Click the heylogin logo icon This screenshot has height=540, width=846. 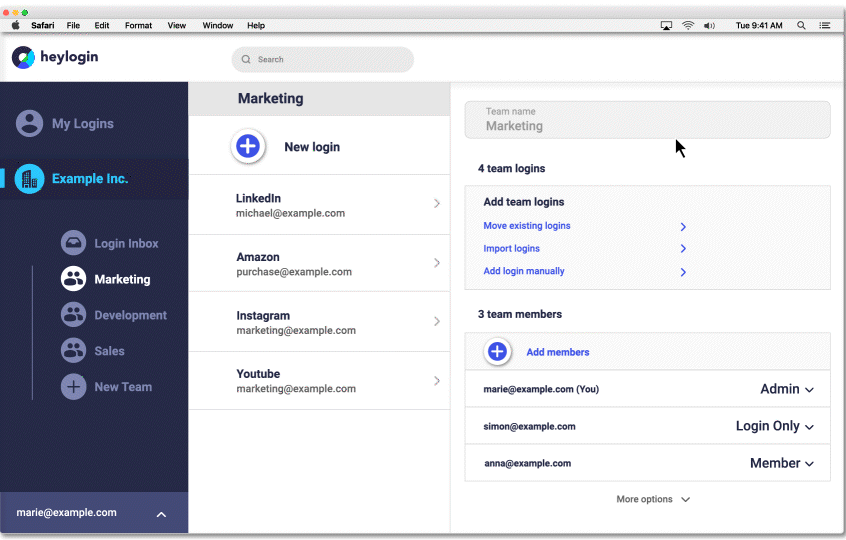coord(23,58)
